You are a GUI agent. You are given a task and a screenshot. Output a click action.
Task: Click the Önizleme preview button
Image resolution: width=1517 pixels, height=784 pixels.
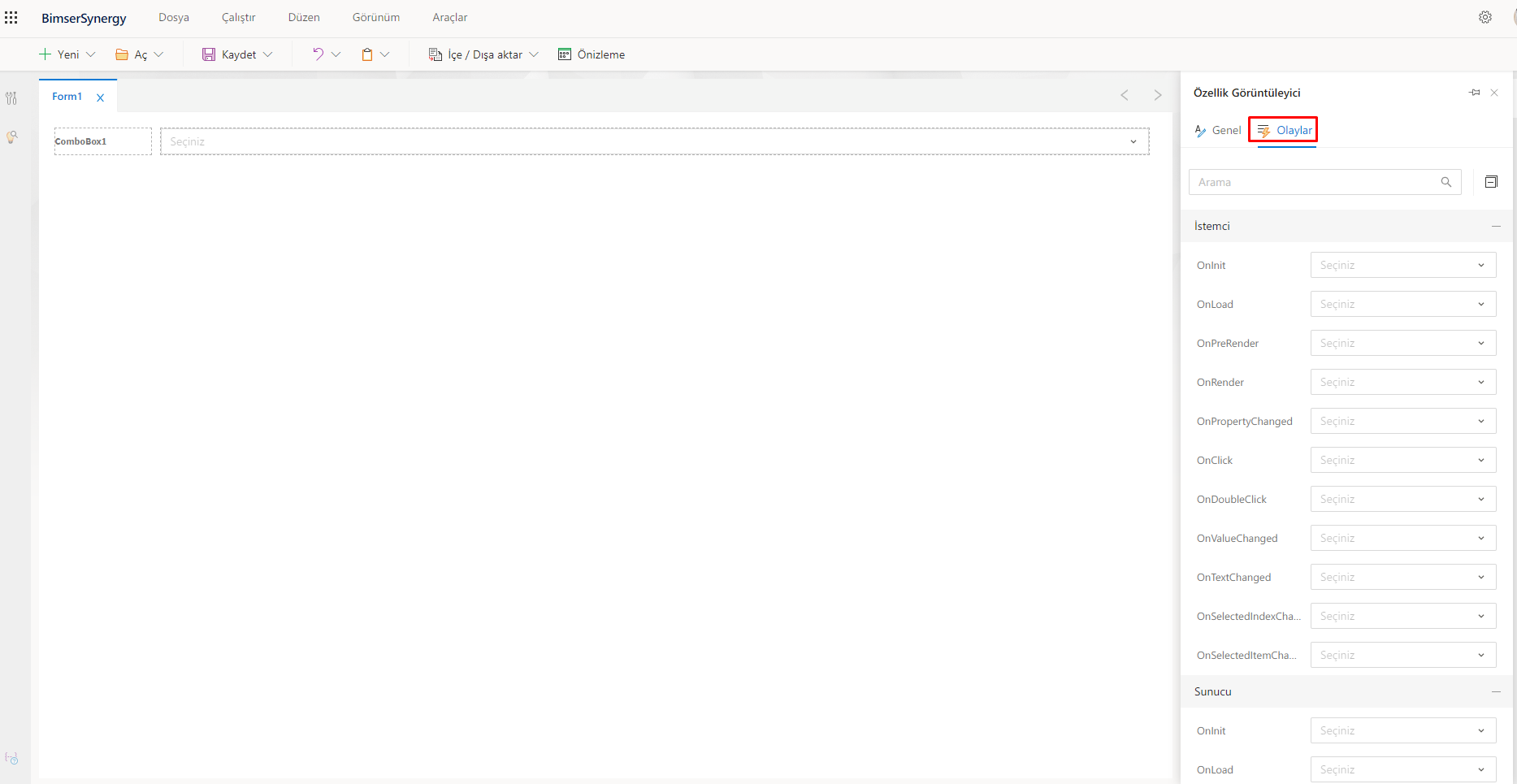(x=592, y=54)
